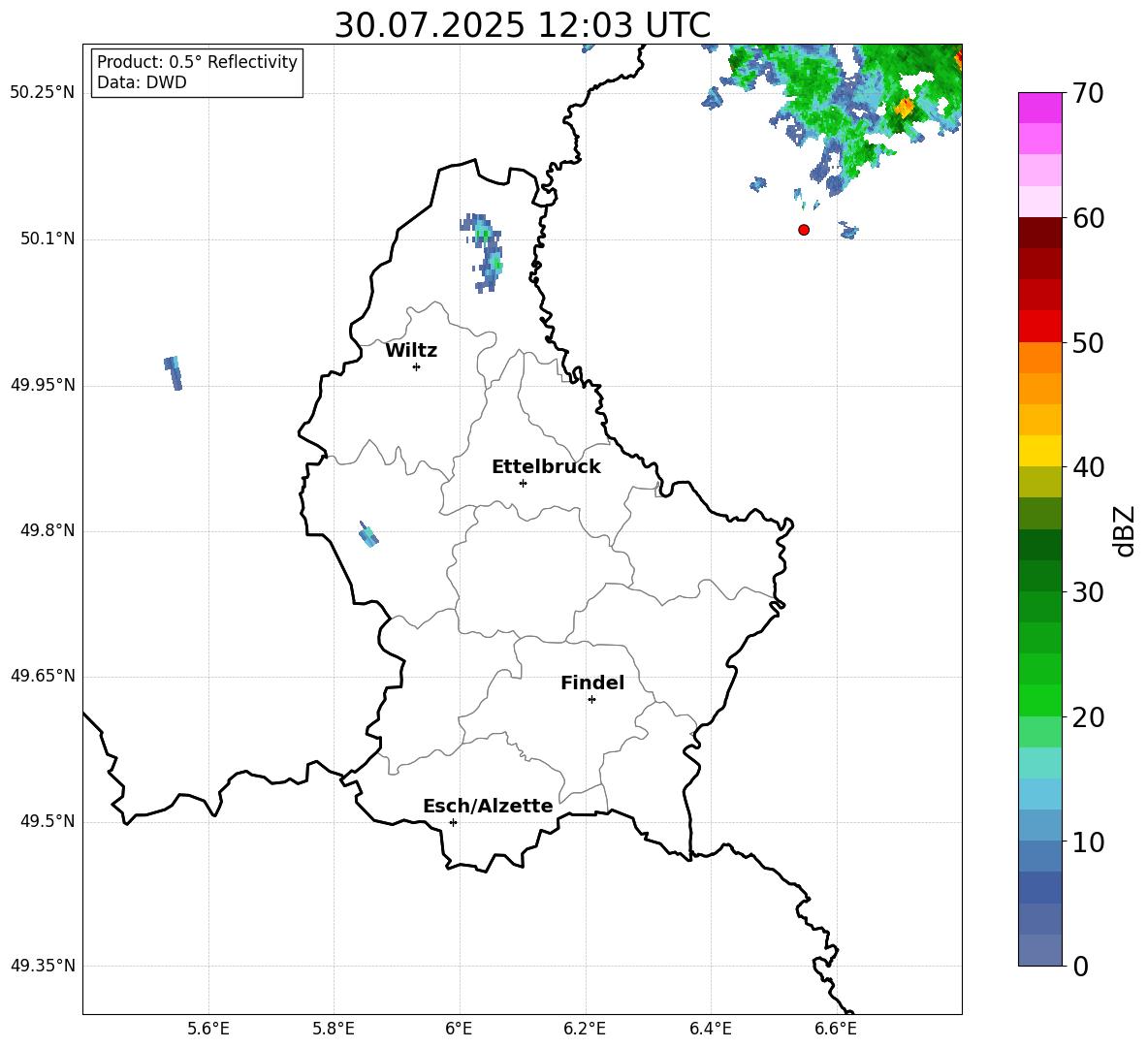Click the 10 tick label on colorbar
The height and width of the screenshot is (1048, 1148).
(1087, 842)
